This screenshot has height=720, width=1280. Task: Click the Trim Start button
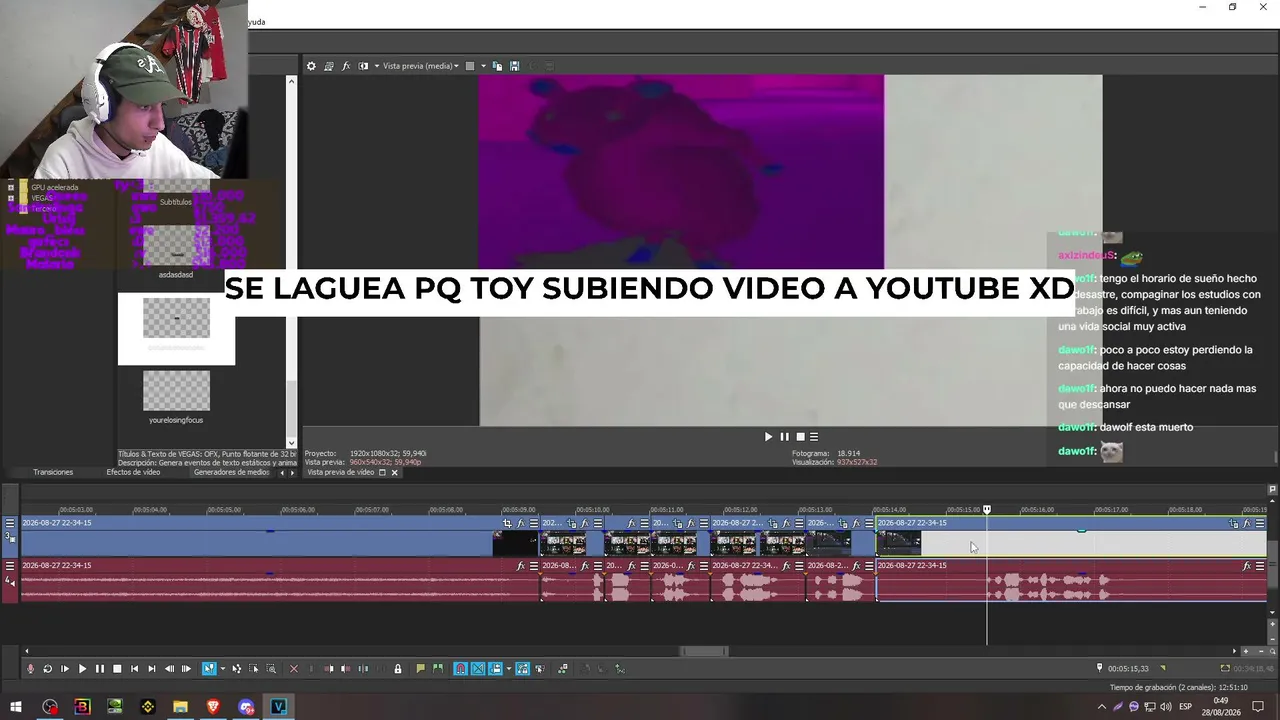(329, 669)
